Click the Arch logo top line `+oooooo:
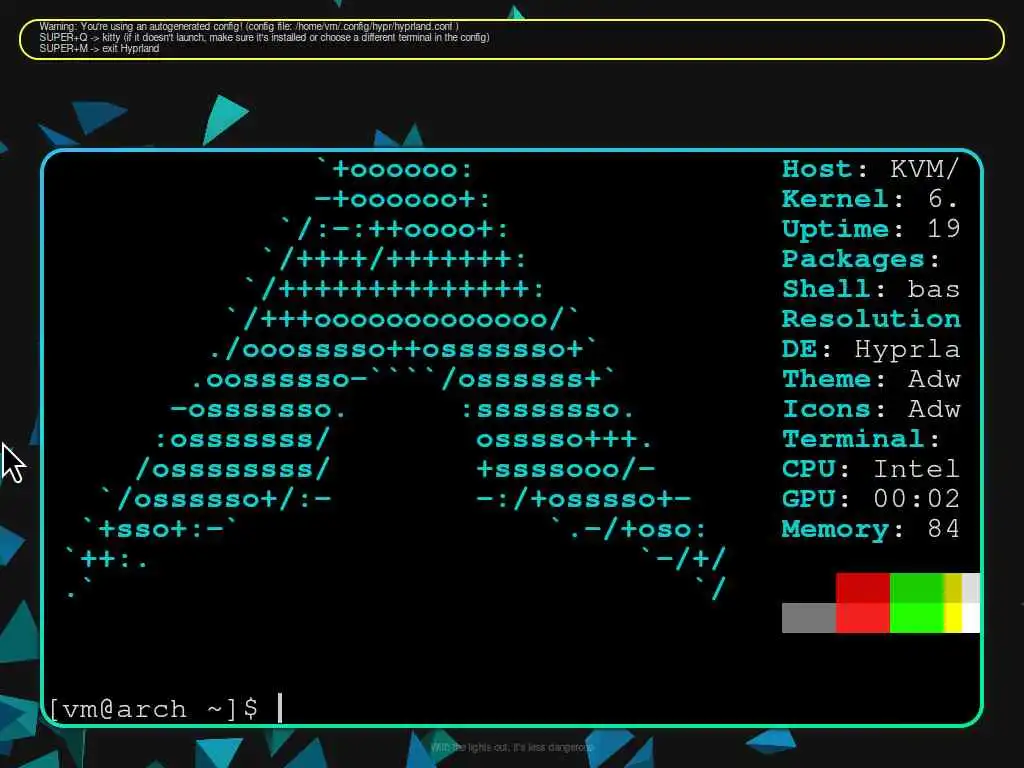Screen dimensions: 1024x768 pyautogui.click(x=394, y=169)
